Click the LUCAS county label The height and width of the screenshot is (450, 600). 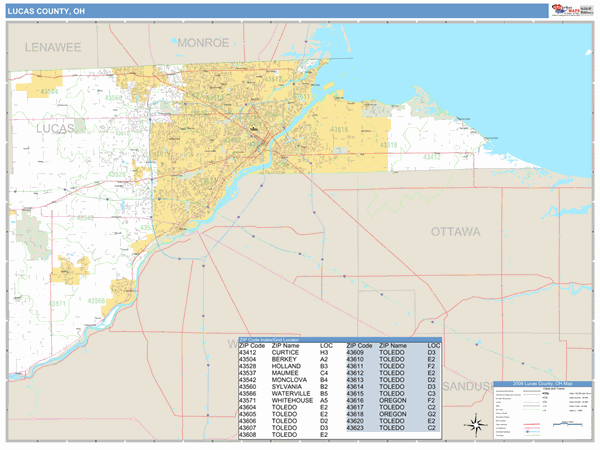57,129
